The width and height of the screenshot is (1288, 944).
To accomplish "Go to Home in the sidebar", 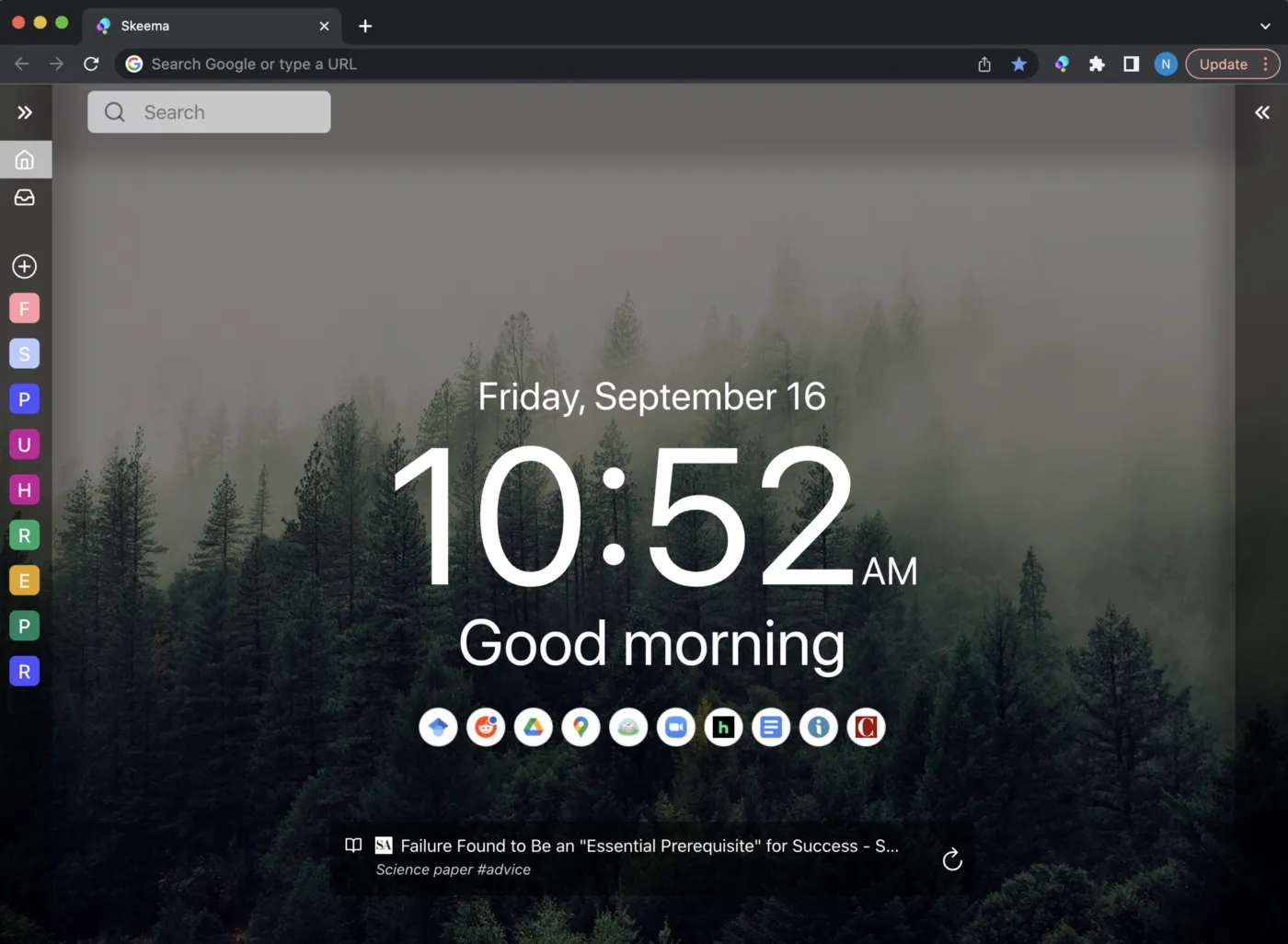I will tap(25, 159).
